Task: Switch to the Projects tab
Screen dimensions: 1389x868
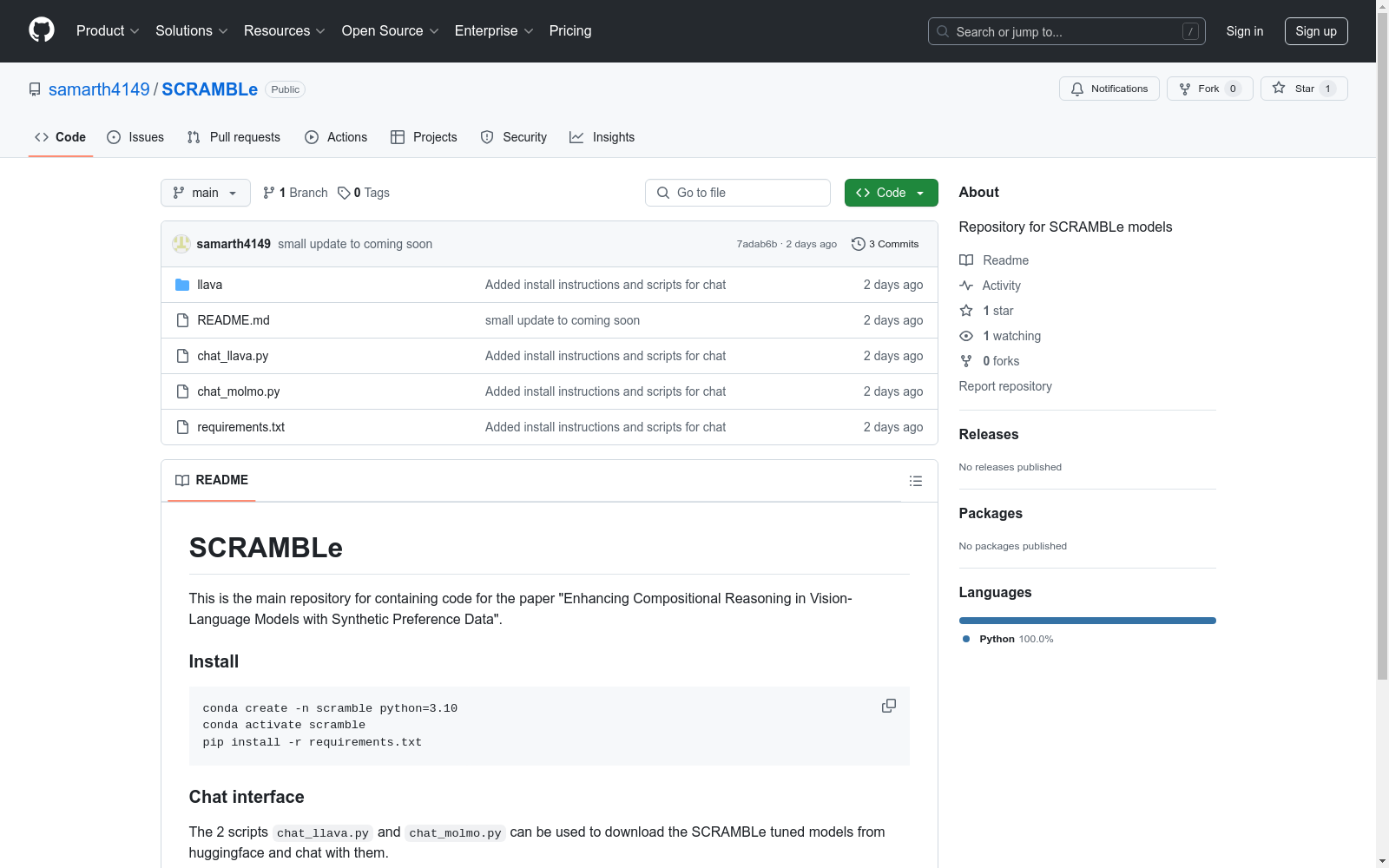Action: point(424,137)
